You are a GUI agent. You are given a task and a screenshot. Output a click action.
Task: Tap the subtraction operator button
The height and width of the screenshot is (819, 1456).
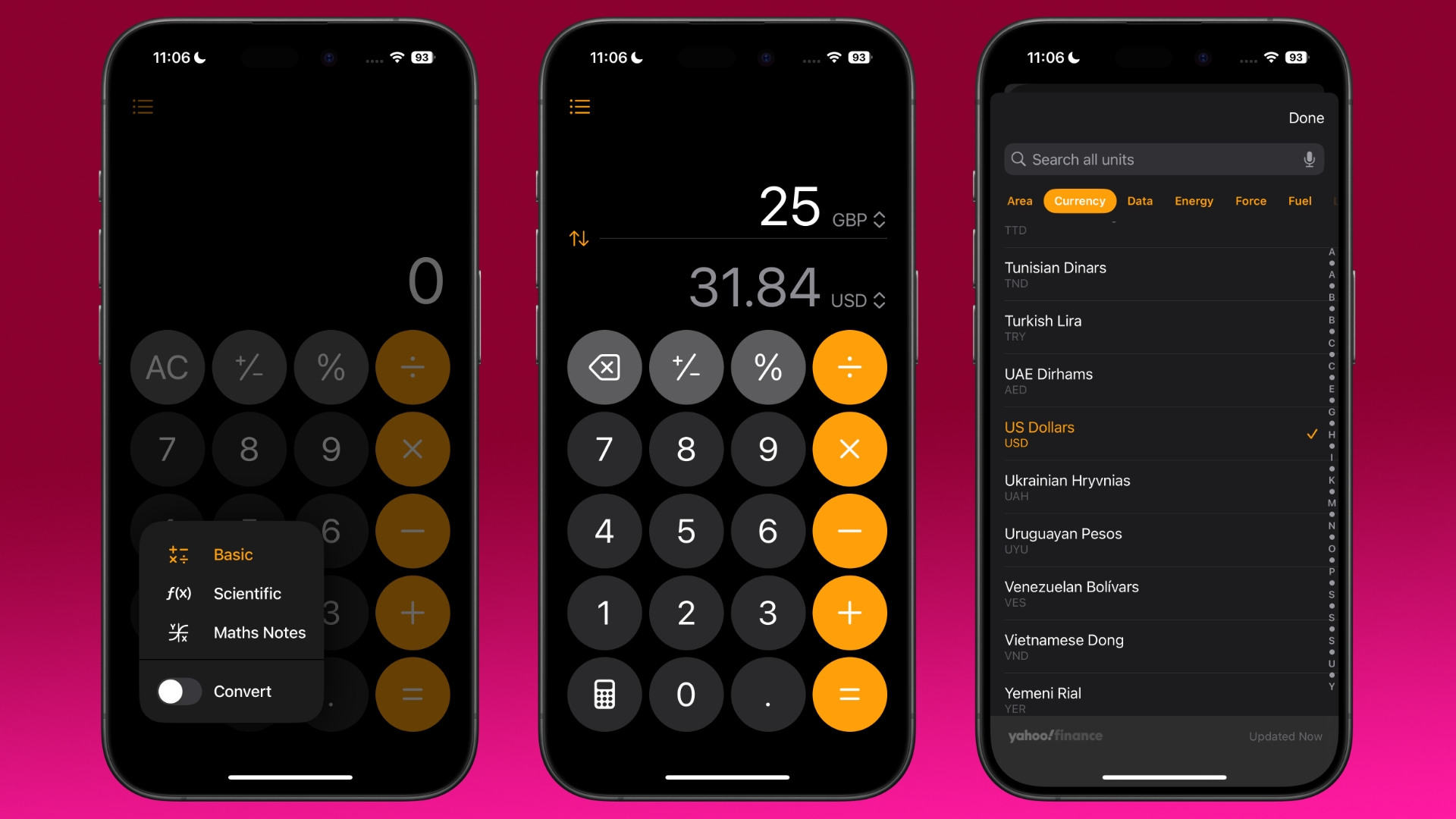tap(848, 531)
